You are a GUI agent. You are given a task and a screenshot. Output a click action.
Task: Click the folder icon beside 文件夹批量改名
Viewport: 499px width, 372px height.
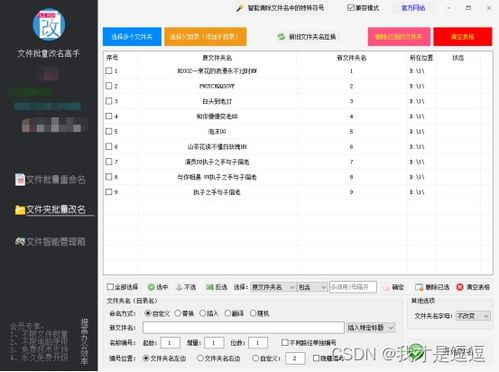click(20, 210)
